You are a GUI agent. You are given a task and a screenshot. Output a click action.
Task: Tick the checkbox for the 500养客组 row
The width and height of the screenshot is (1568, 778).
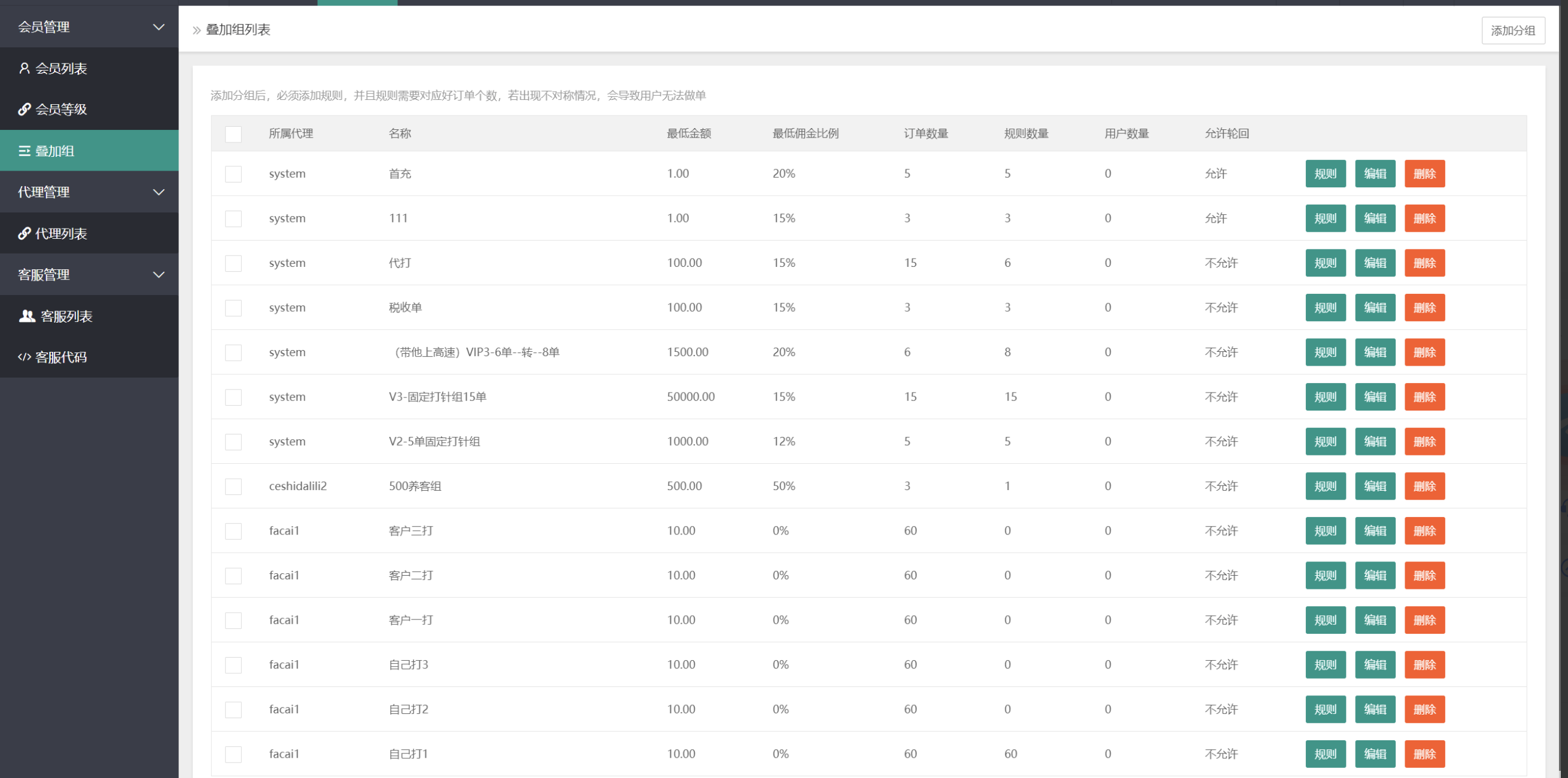point(233,487)
